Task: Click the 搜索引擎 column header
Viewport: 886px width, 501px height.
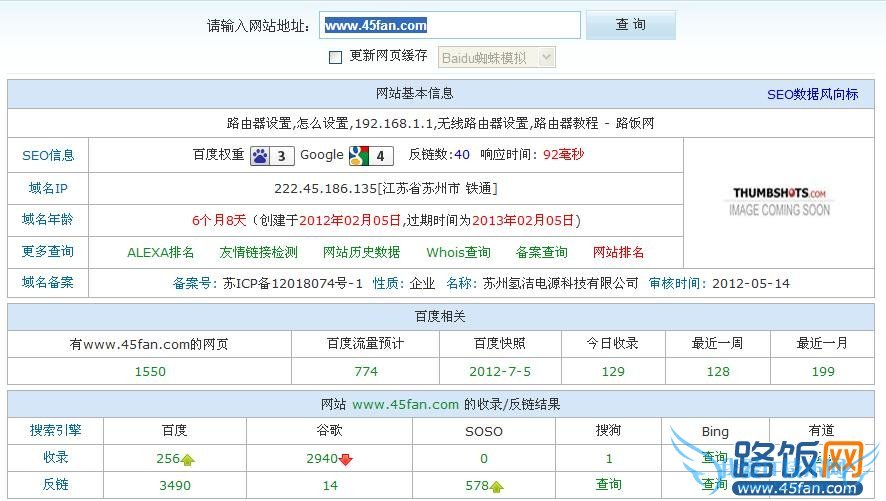Action: (x=55, y=431)
